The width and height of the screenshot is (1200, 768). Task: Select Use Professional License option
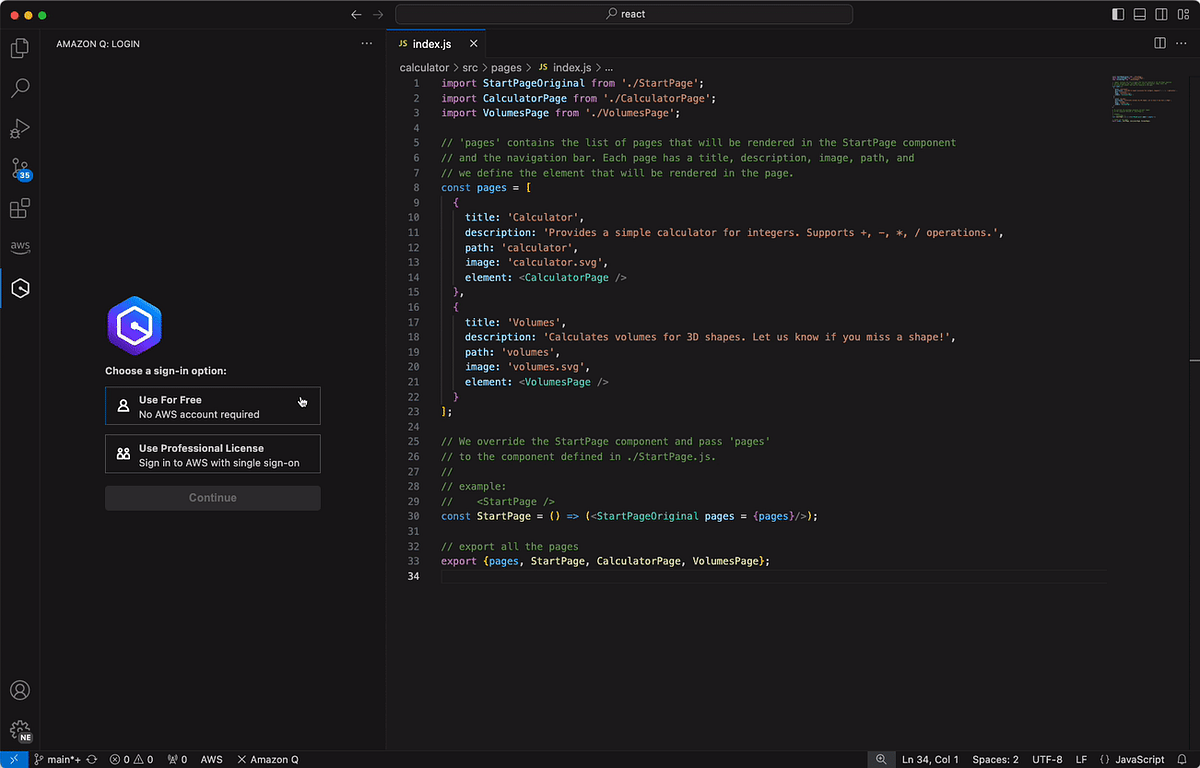[x=213, y=454]
